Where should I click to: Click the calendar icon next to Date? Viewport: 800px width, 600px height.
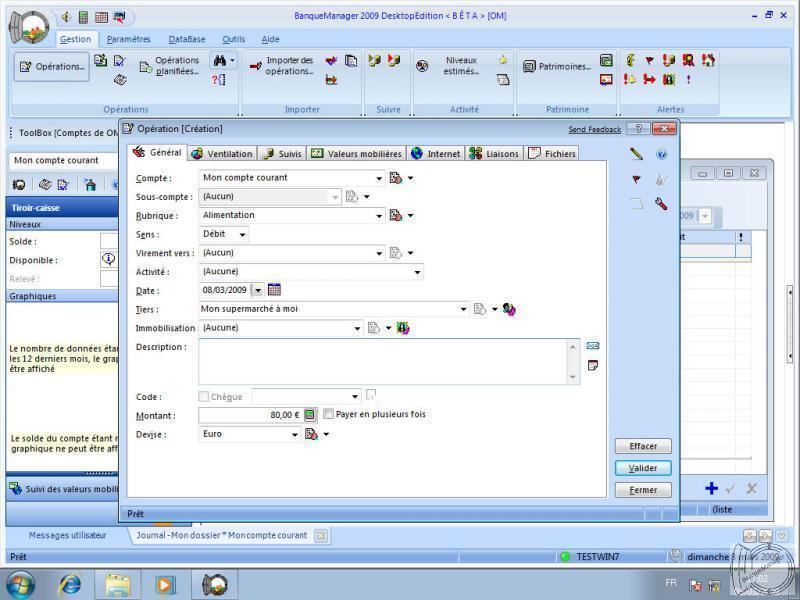point(274,290)
